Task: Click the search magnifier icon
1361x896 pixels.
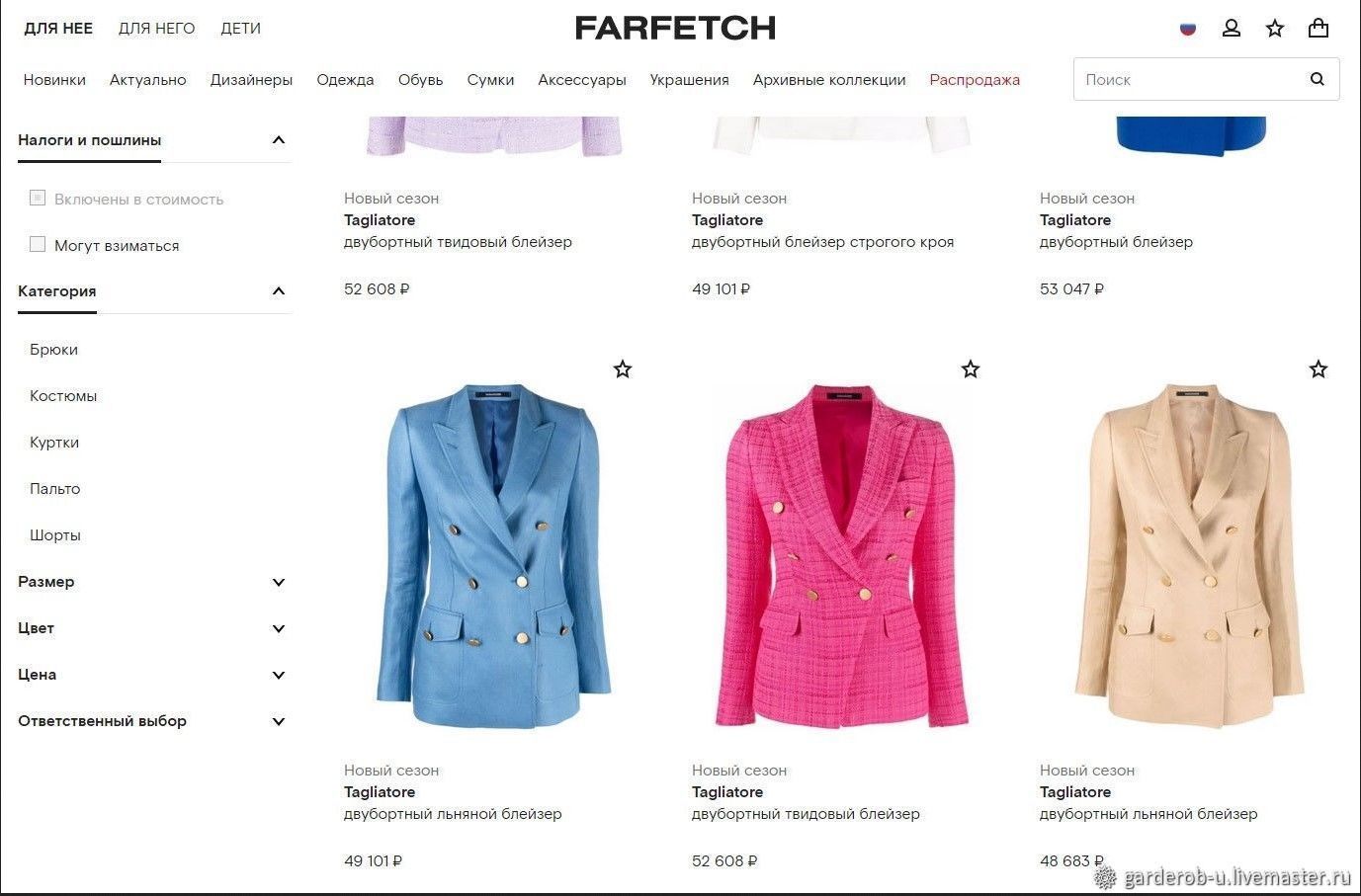Action: [1317, 79]
